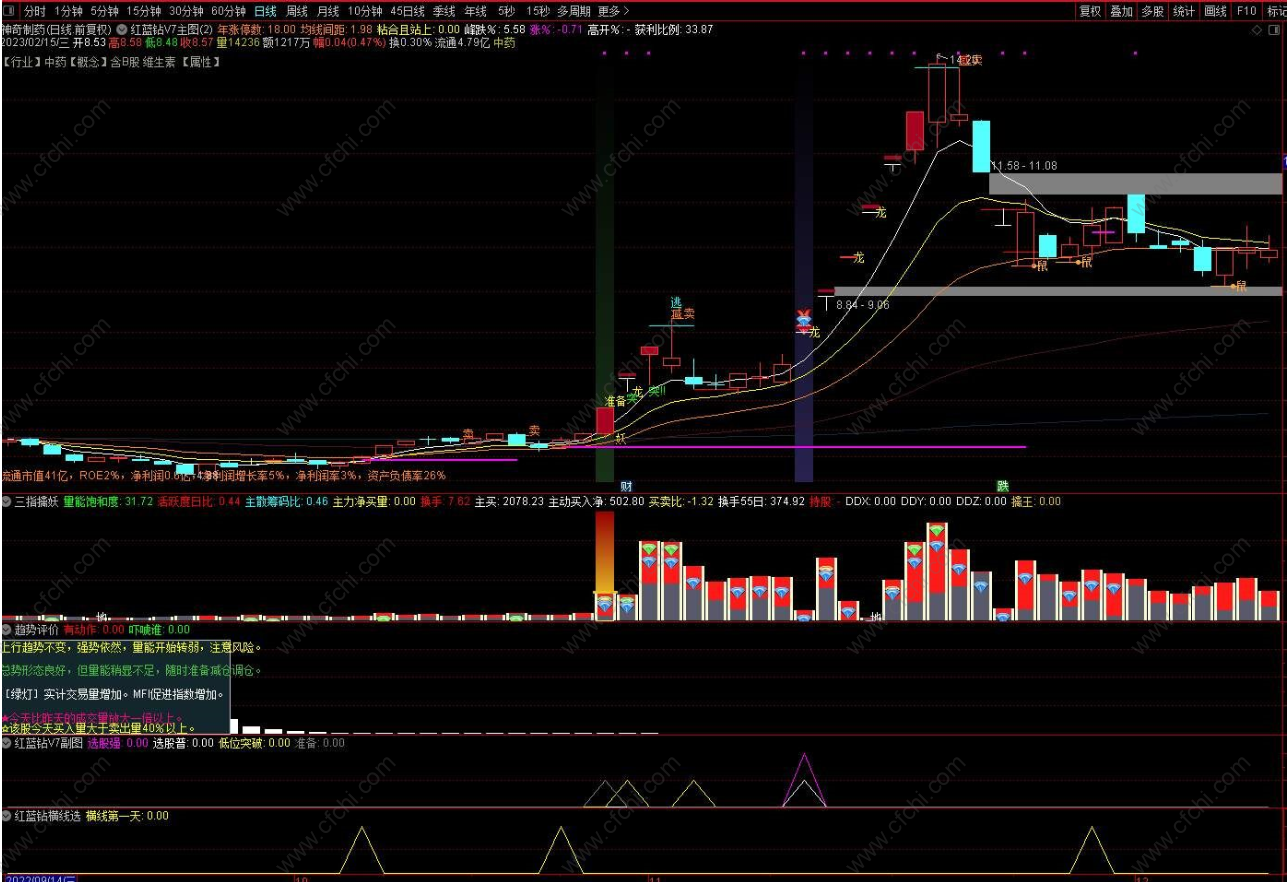Image resolution: width=1287 pixels, height=882 pixels.
Task: Select the 60分钟 period
Action: coord(229,11)
